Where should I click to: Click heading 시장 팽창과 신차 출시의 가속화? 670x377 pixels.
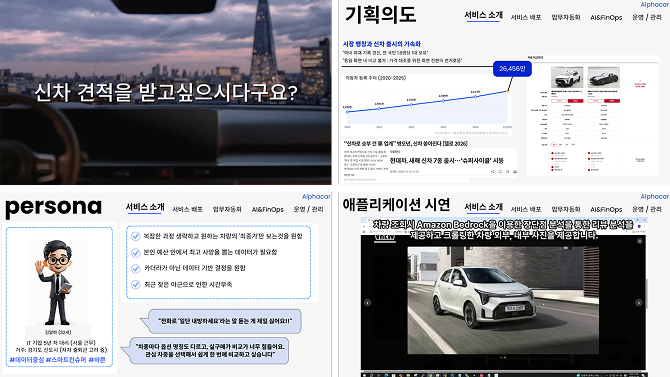click(382, 44)
